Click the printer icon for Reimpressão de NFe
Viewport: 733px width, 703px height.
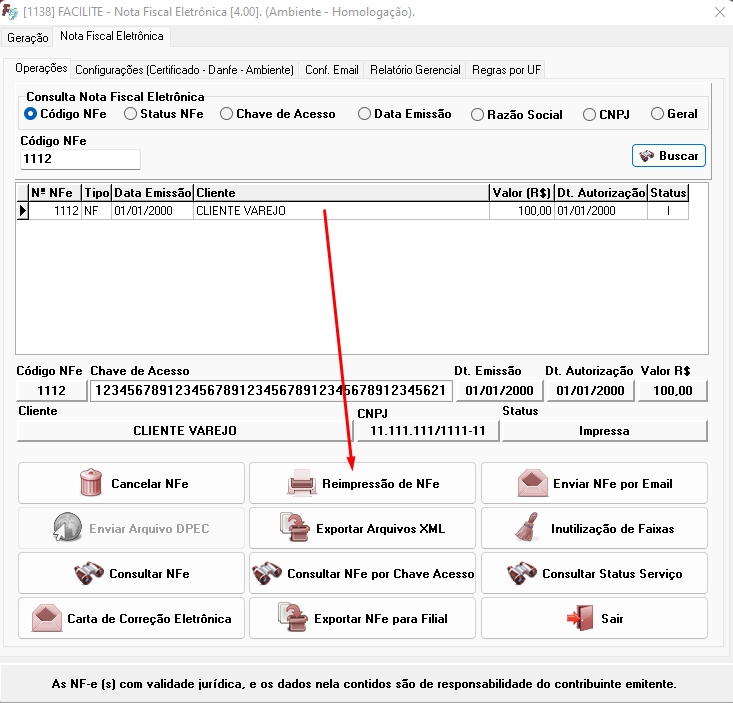(302, 484)
